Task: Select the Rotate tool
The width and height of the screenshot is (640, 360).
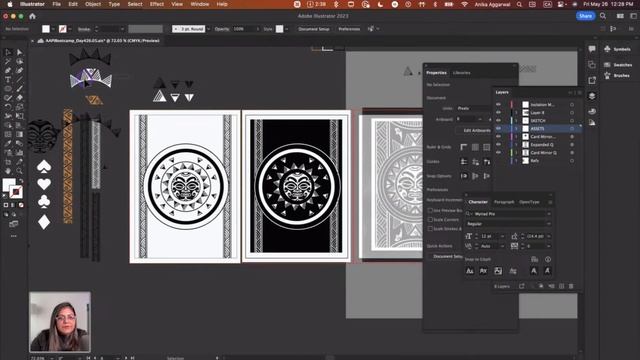Action: (x=8, y=107)
